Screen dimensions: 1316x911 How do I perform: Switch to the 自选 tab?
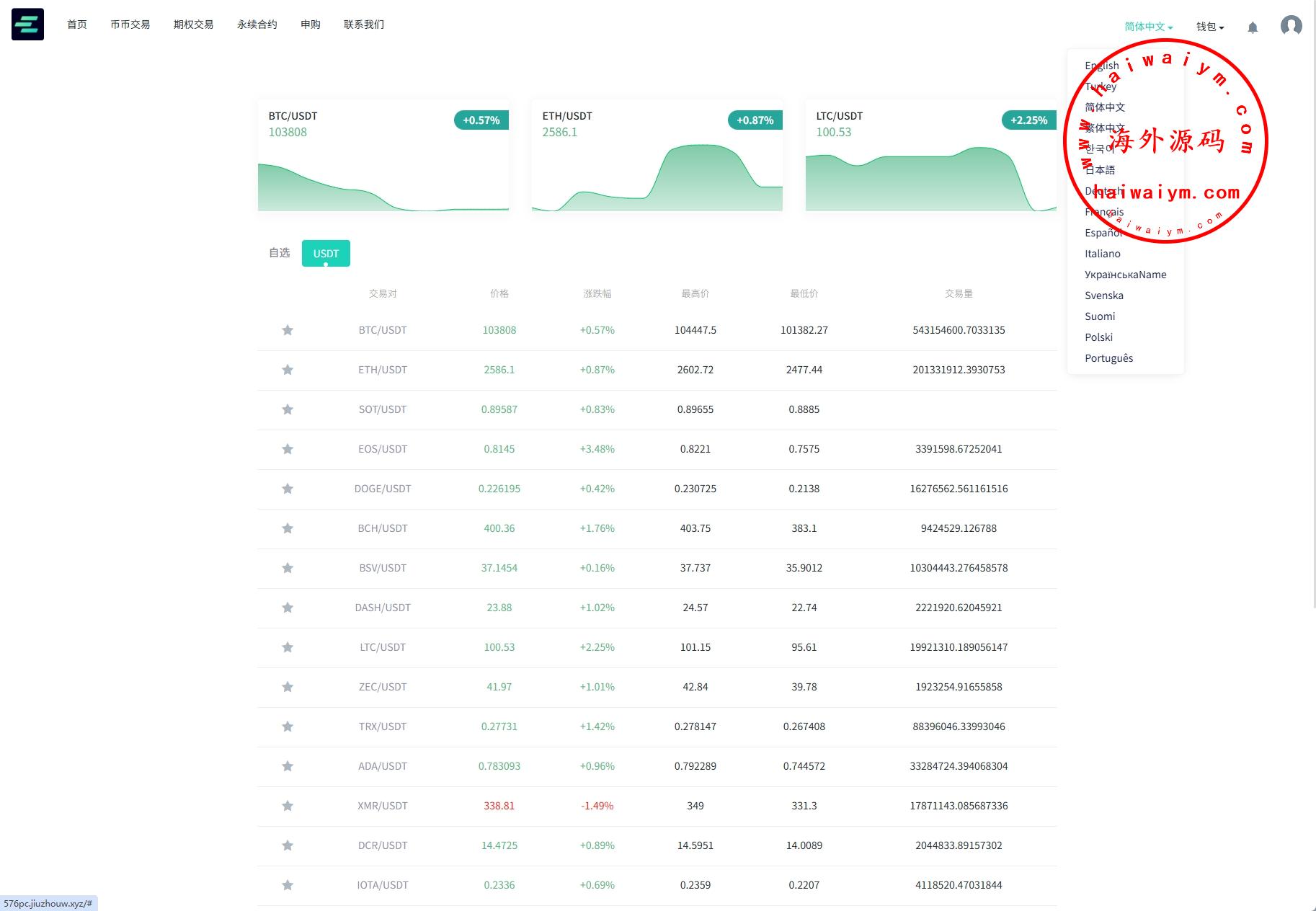[x=279, y=253]
